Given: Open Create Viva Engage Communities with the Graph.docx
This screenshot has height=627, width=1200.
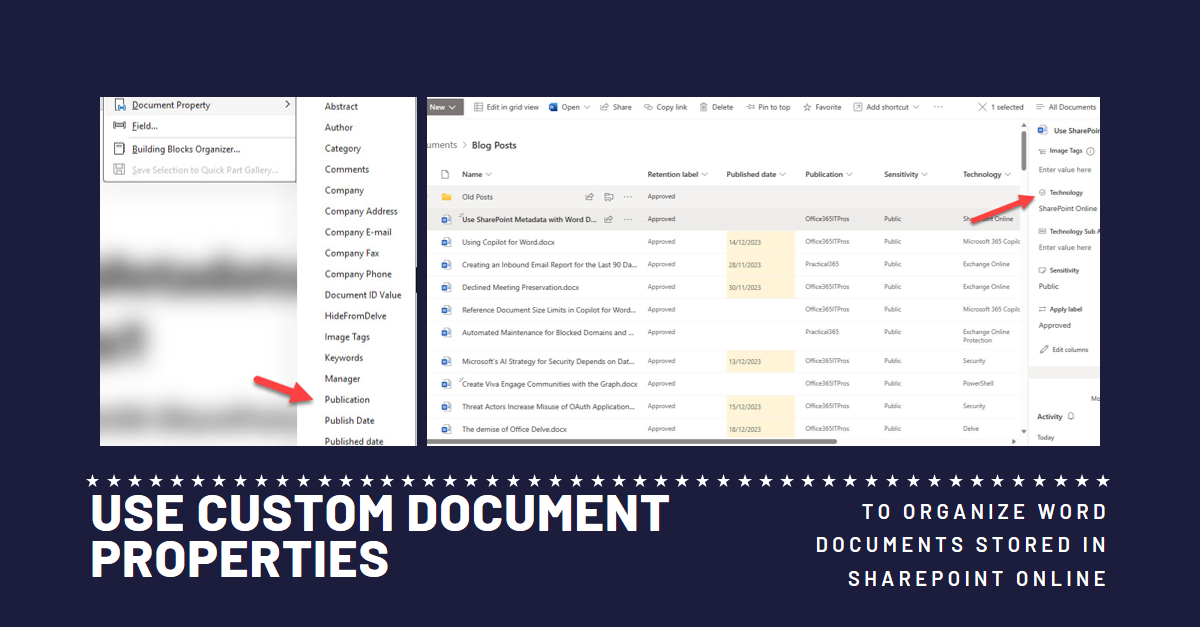Looking at the screenshot, I should click(550, 384).
